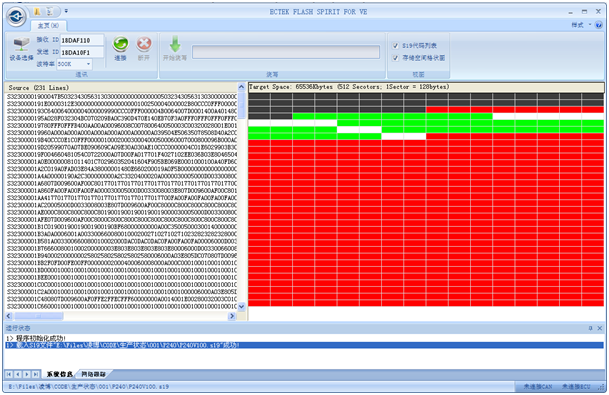Open the round application menu button
This screenshot has height=395, width=609.
pos(16,17)
